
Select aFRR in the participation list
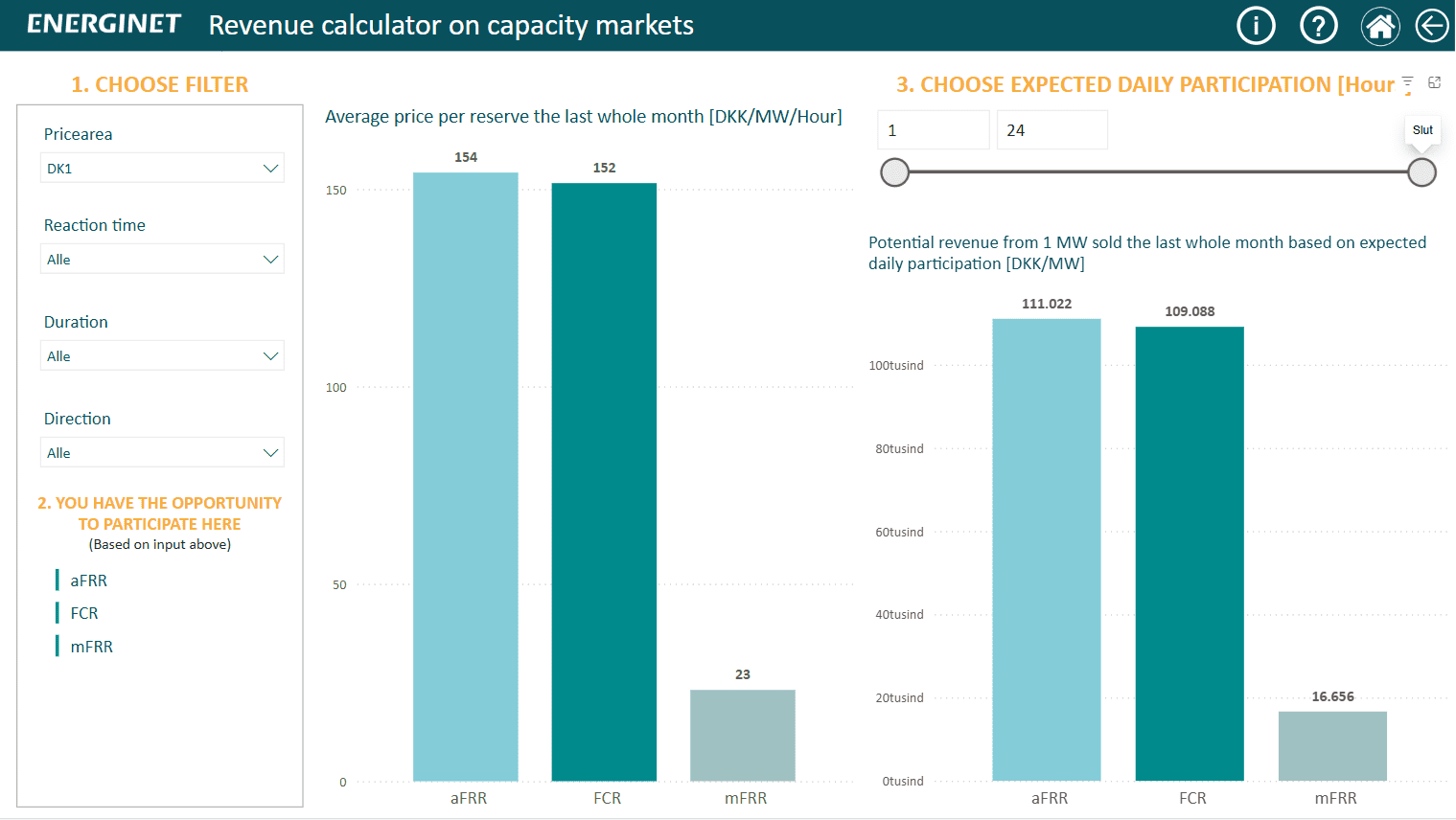click(88, 581)
